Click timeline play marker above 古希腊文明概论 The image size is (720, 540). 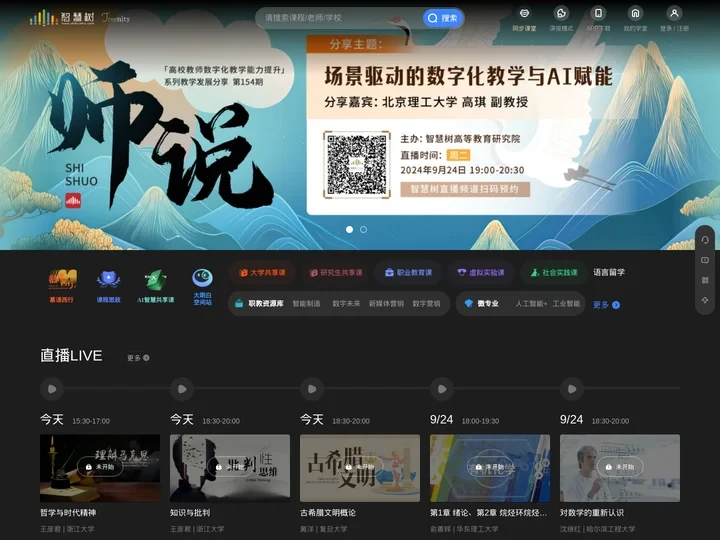[312, 389]
